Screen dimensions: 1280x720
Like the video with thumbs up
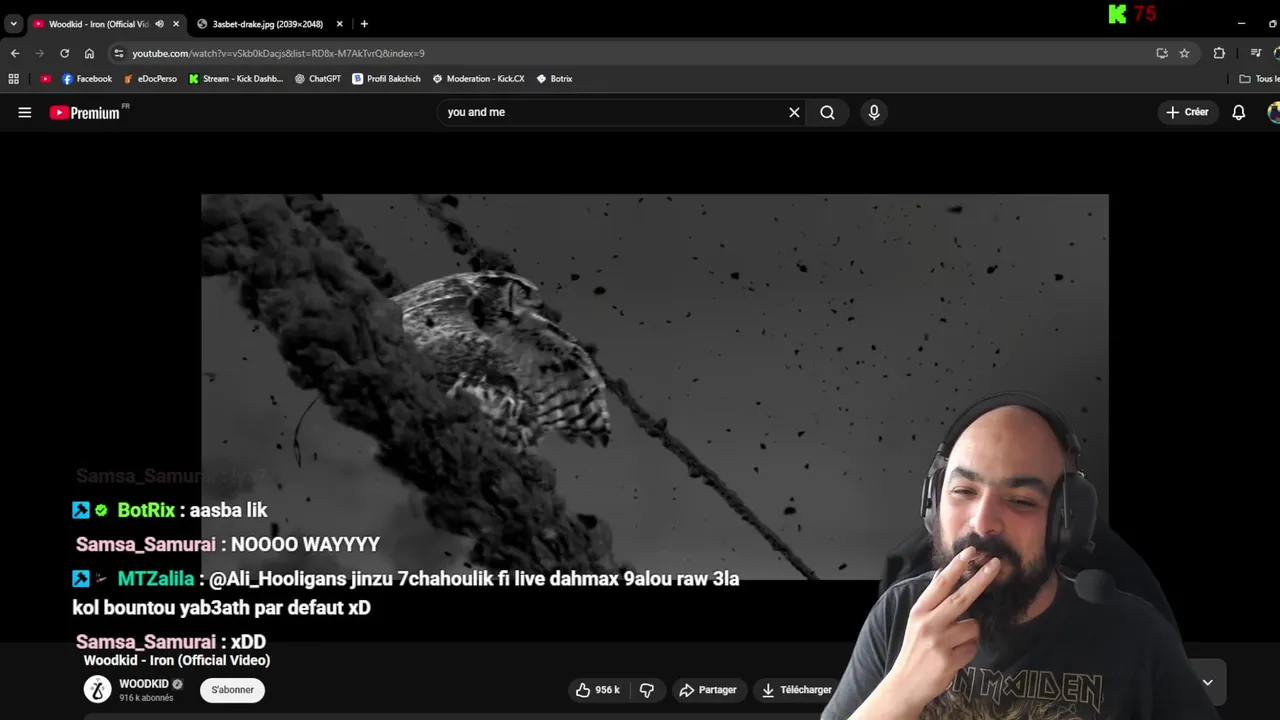598,690
